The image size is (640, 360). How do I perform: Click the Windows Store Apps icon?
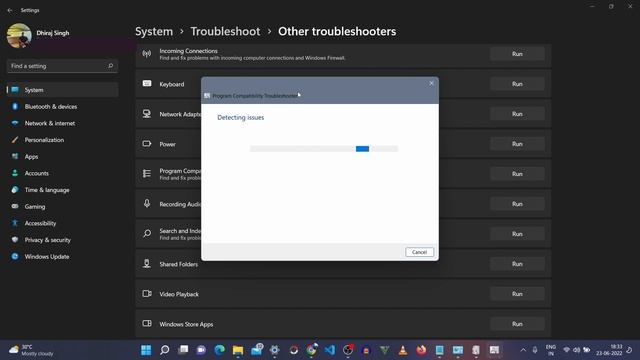147,323
